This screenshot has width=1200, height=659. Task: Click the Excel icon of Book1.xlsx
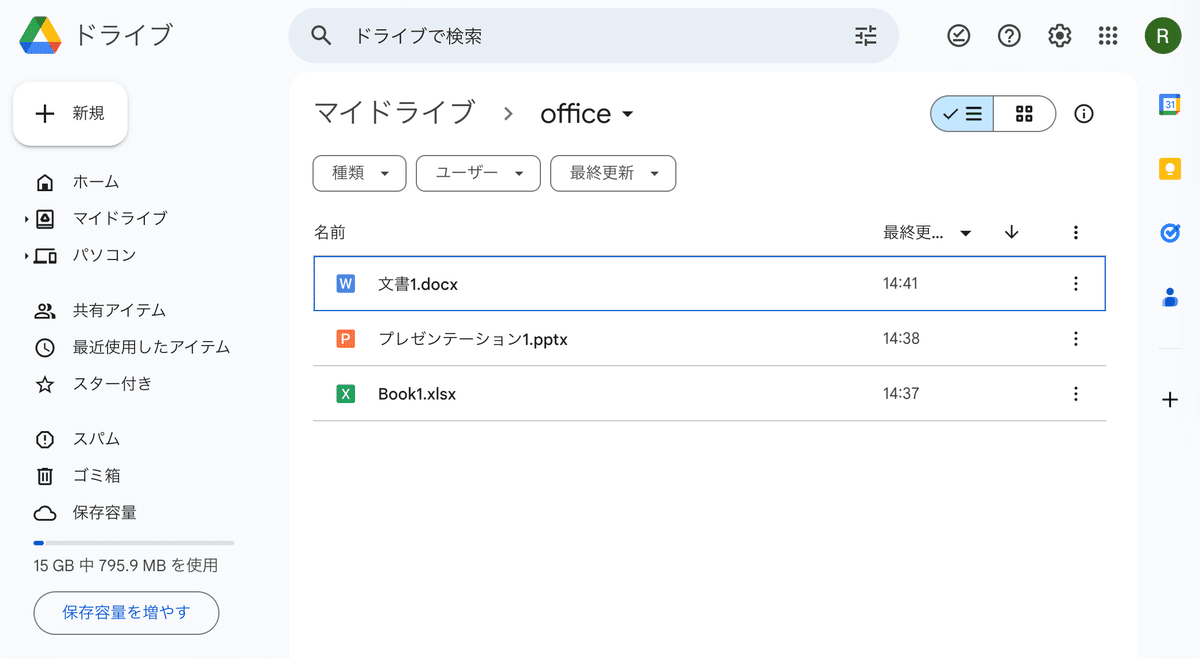click(346, 394)
